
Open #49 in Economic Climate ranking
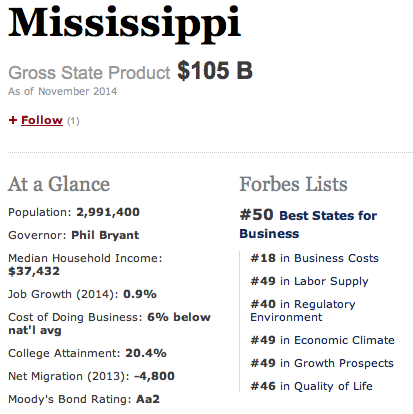click(322, 340)
